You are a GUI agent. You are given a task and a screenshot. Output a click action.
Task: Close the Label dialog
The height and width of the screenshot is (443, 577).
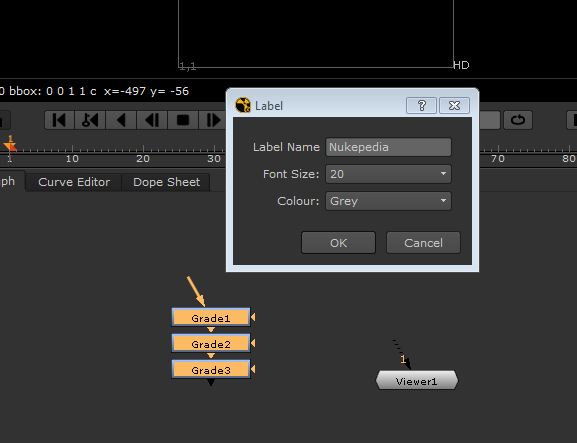click(x=454, y=106)
